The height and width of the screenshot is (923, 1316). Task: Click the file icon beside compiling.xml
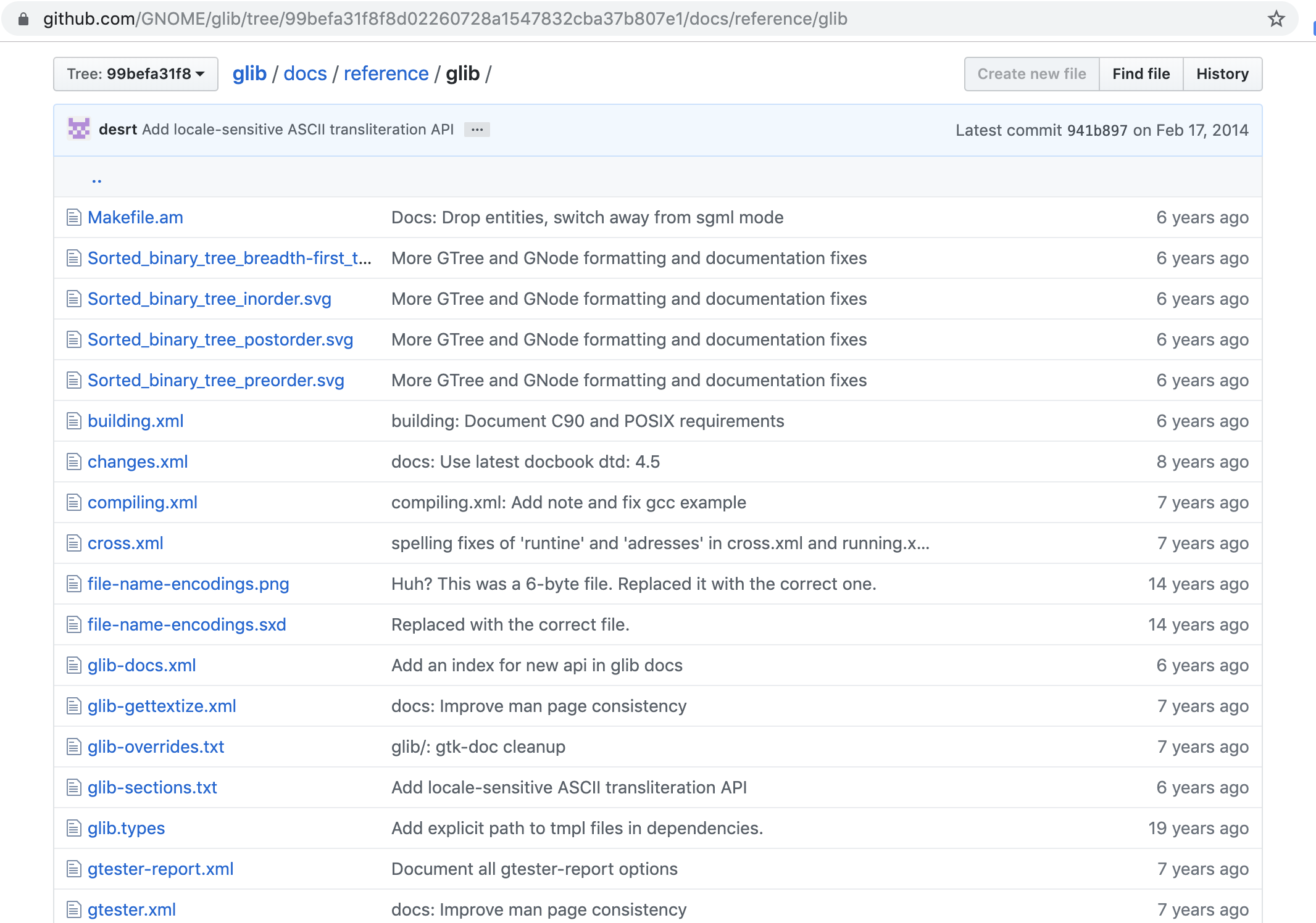(74, 503)
